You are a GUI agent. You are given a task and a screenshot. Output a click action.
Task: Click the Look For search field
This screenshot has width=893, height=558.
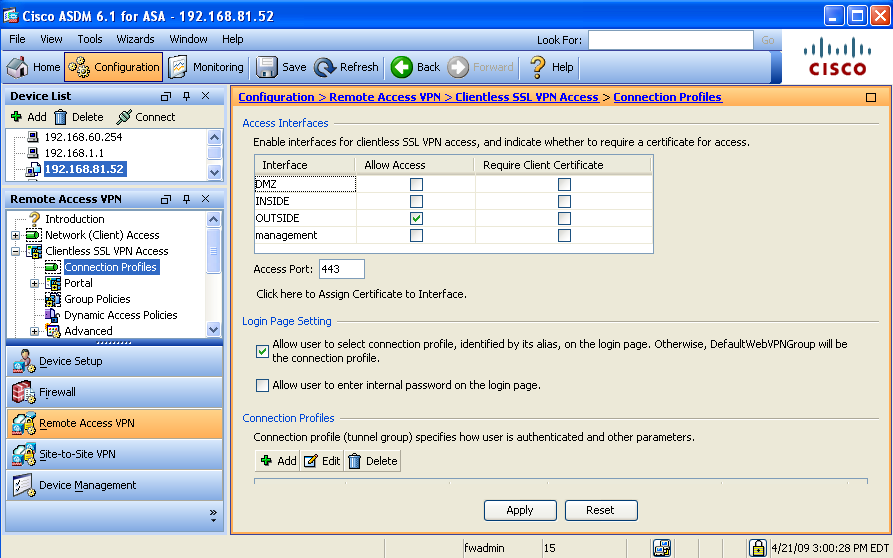(671, 40)
